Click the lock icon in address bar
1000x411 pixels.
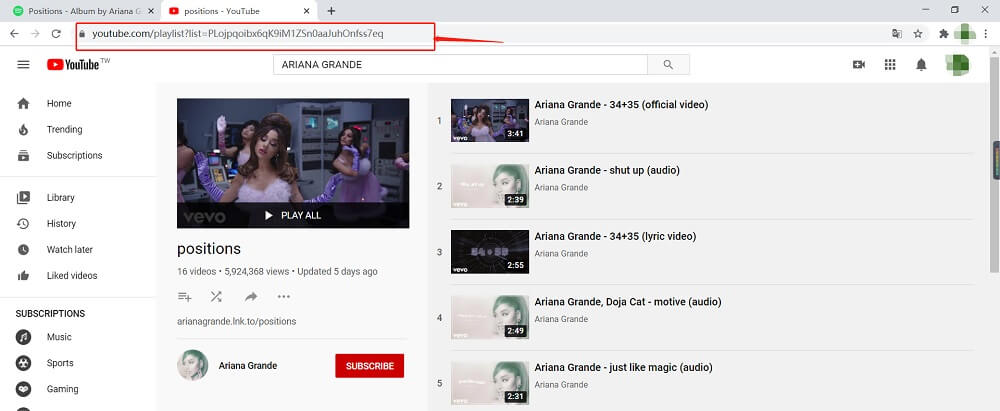[82, 34]
